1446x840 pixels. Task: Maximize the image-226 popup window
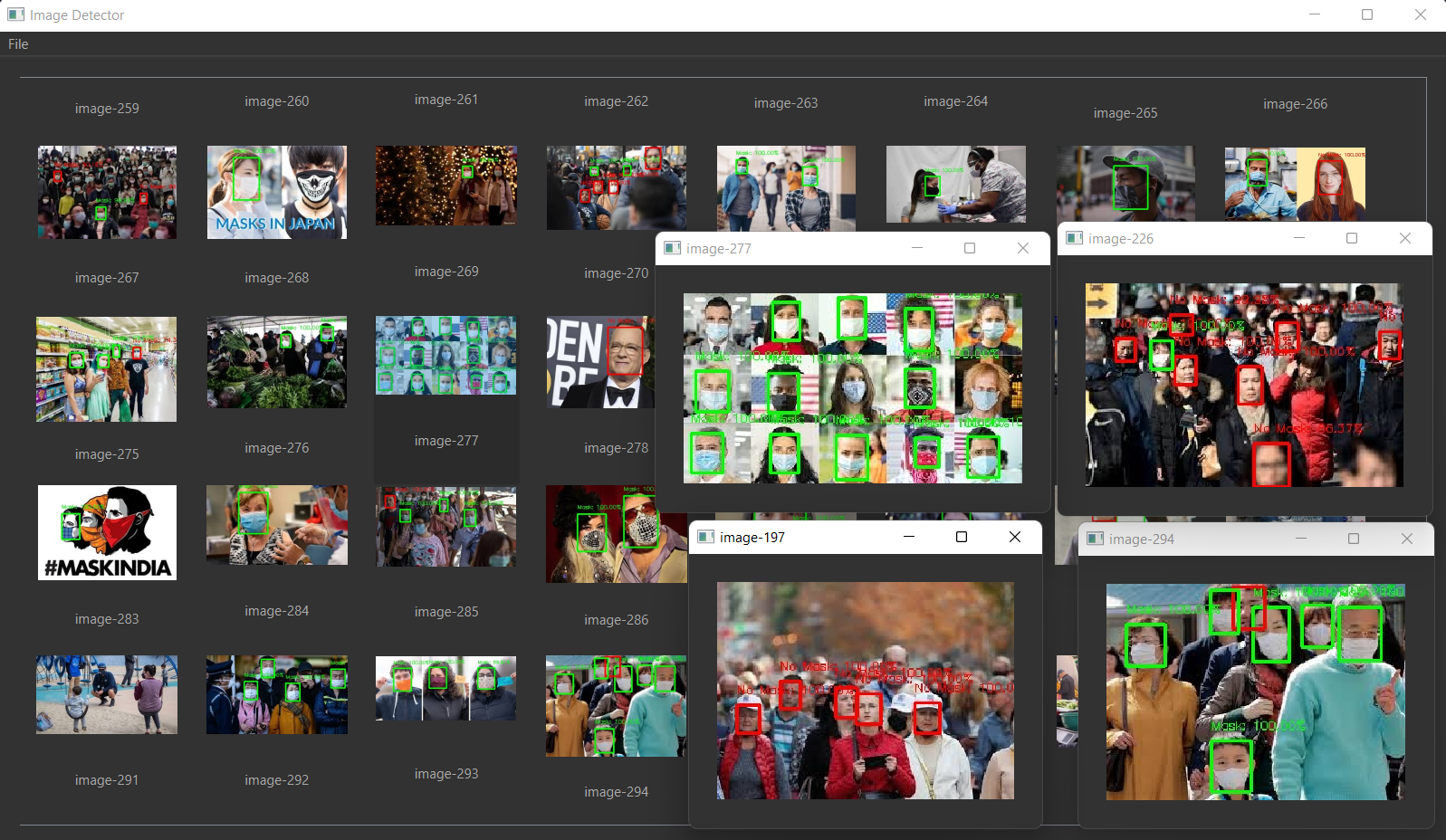tap(1352, 238)
